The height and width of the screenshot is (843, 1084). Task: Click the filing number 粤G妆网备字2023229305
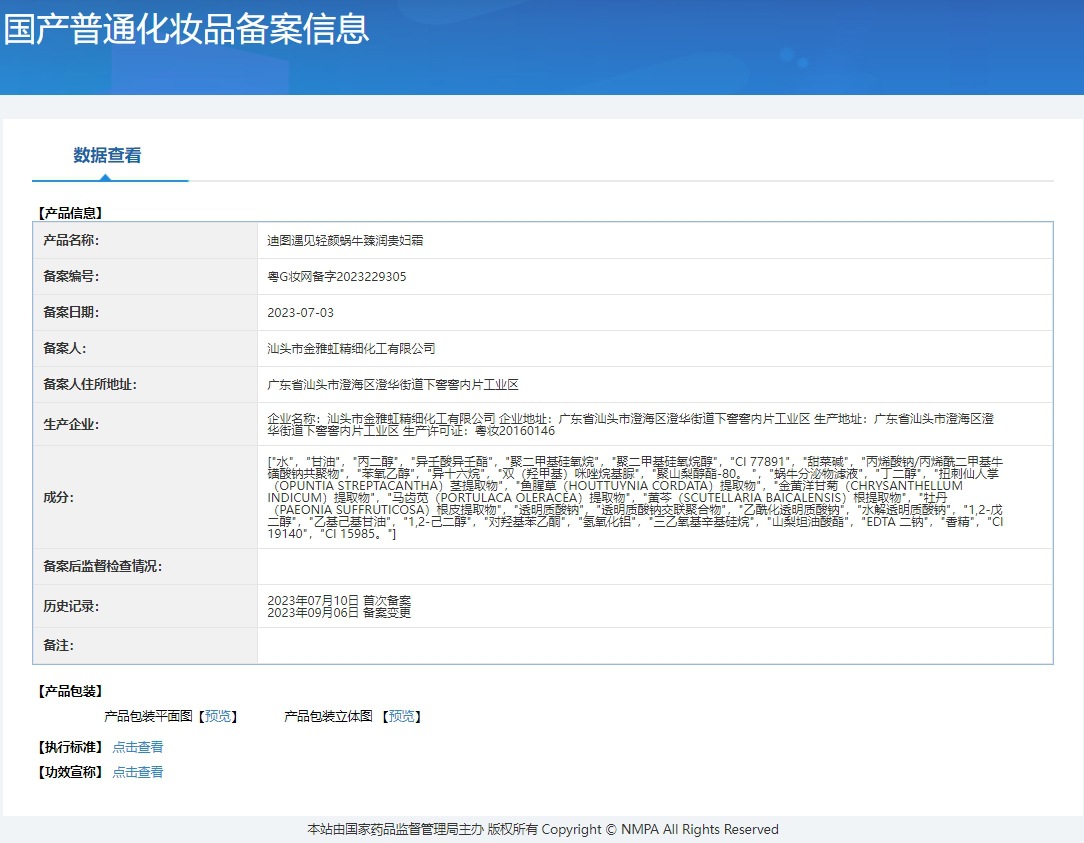coord(337,277)
